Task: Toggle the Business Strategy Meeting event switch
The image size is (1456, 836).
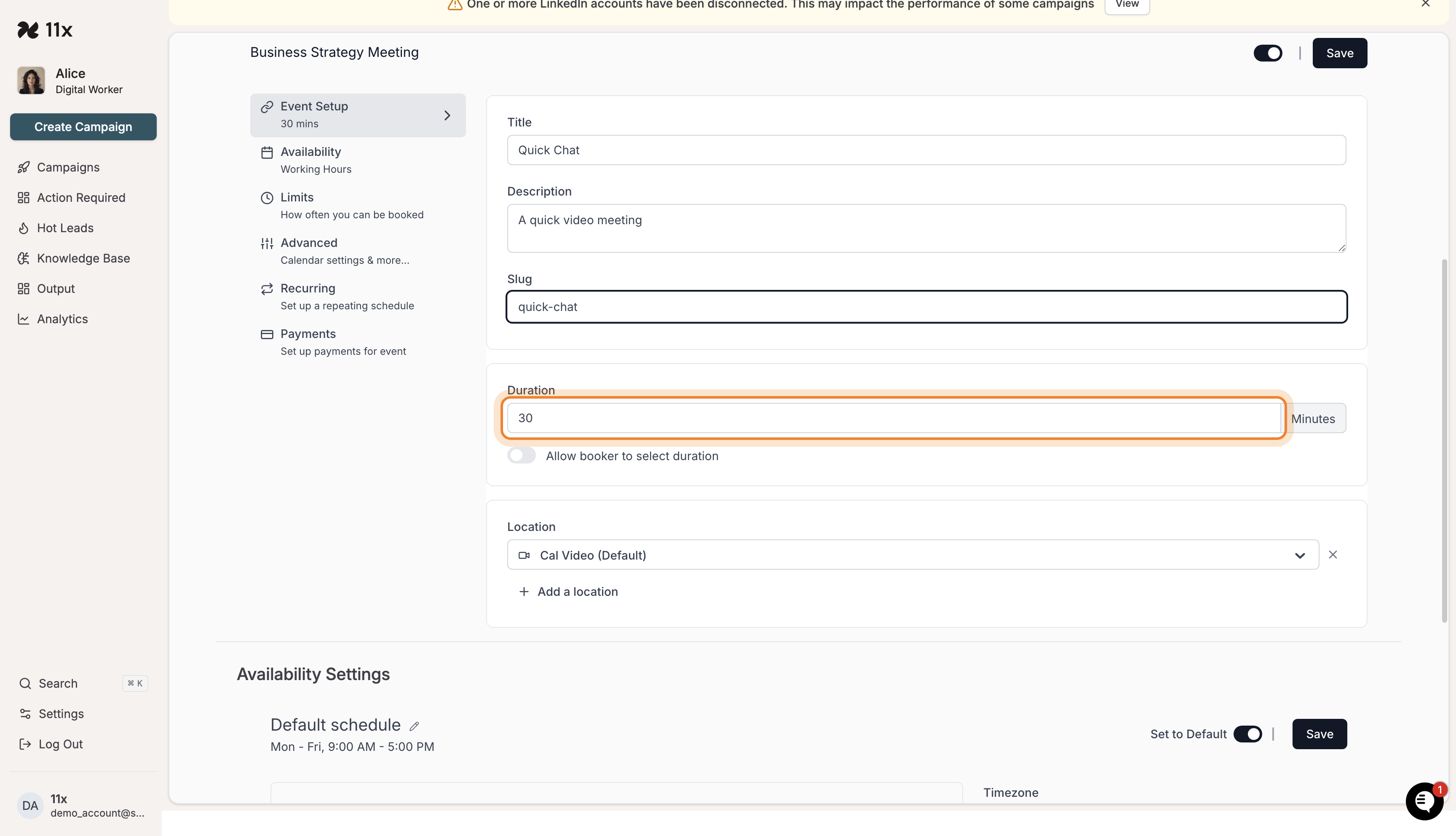Action: 1267,54
